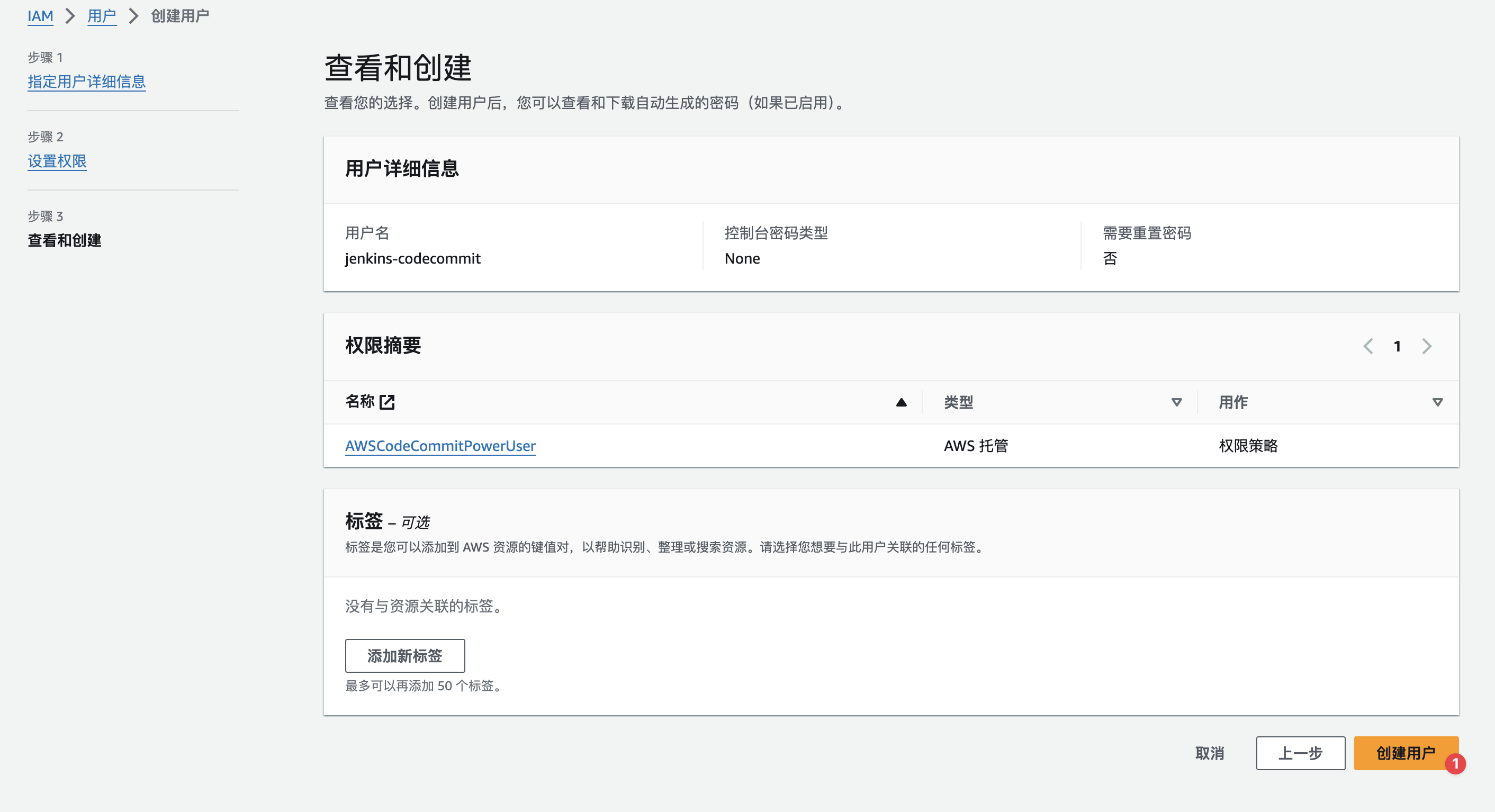
Task: Go to next permissions page chevron
Action: coord(1427,347)
